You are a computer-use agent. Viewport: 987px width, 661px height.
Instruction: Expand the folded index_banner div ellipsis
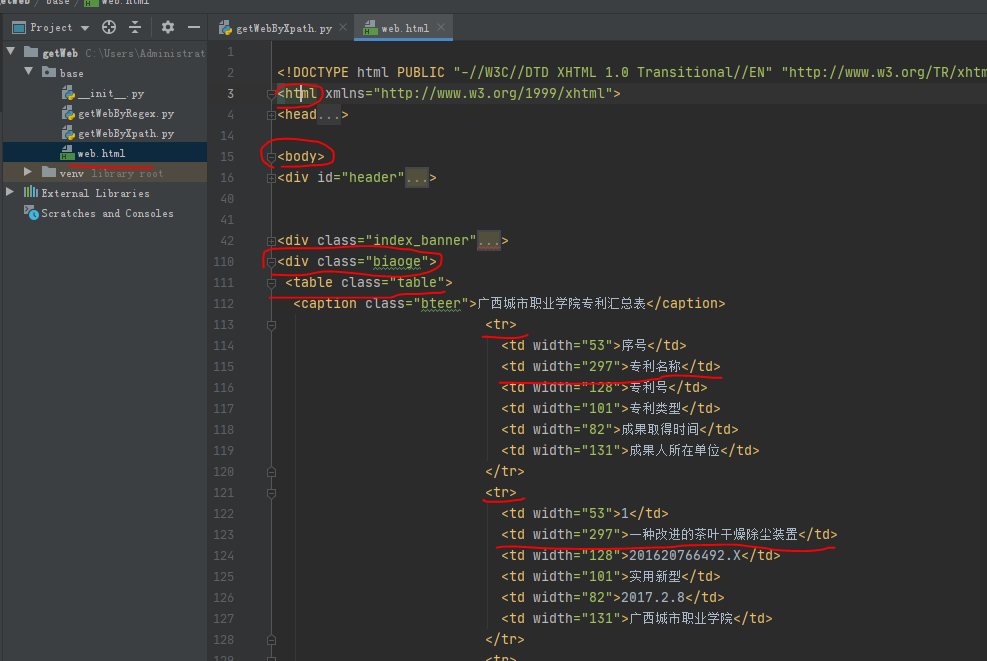(489, 241)
